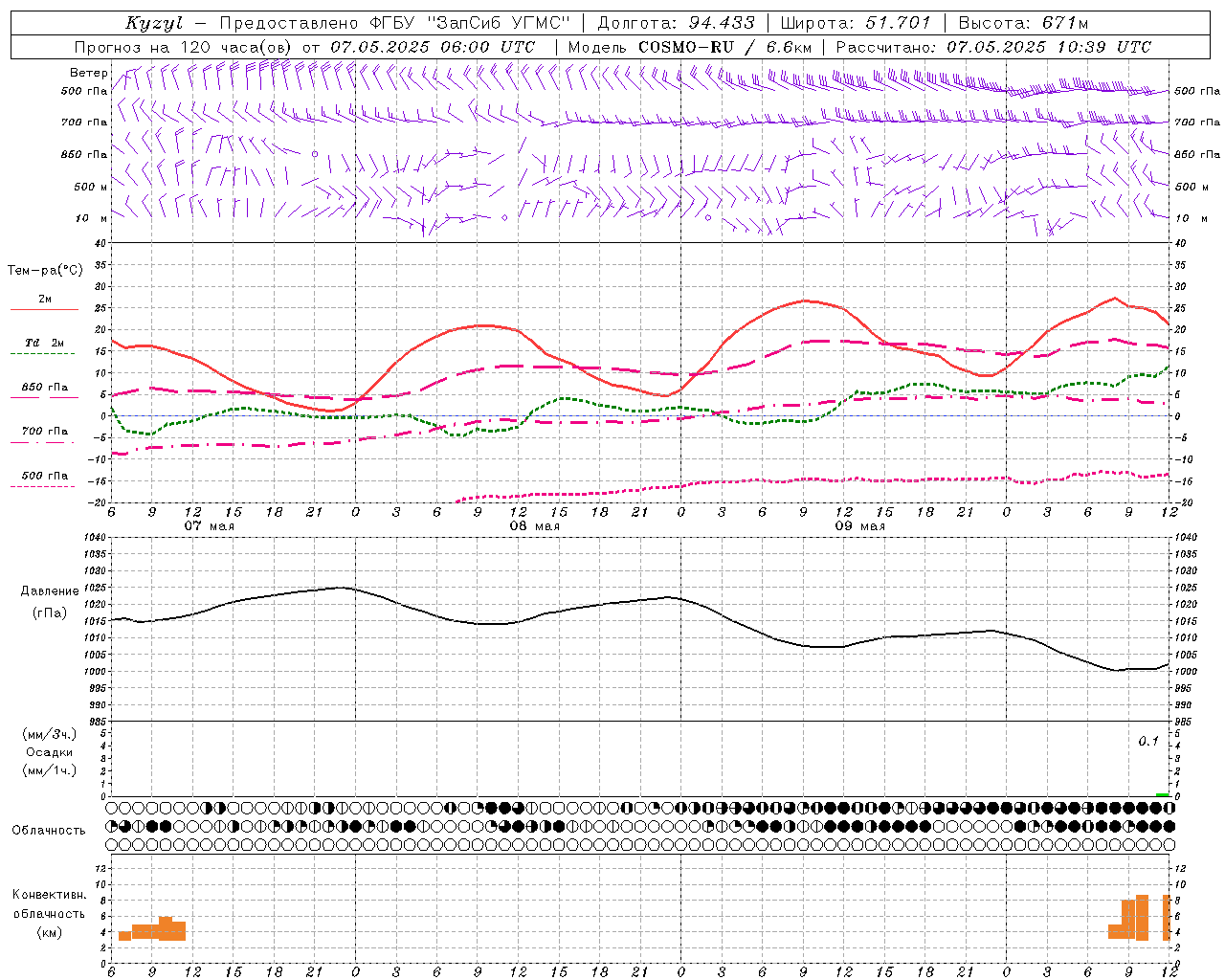1225x980 pixels.
Task: Click the longitude value Долгота: 94.433
Action: click(676, 23)
